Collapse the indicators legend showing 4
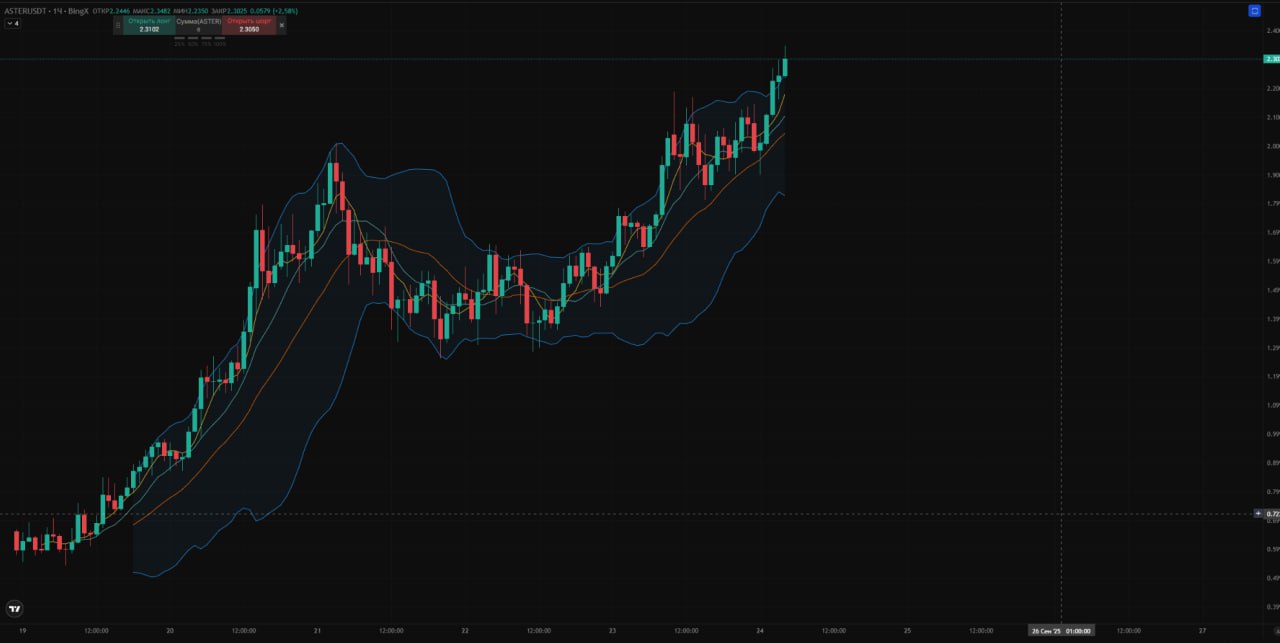Image resolution: width=1280 pixels, height=643 pixels. pyautogui.click(x=12, y=23)
